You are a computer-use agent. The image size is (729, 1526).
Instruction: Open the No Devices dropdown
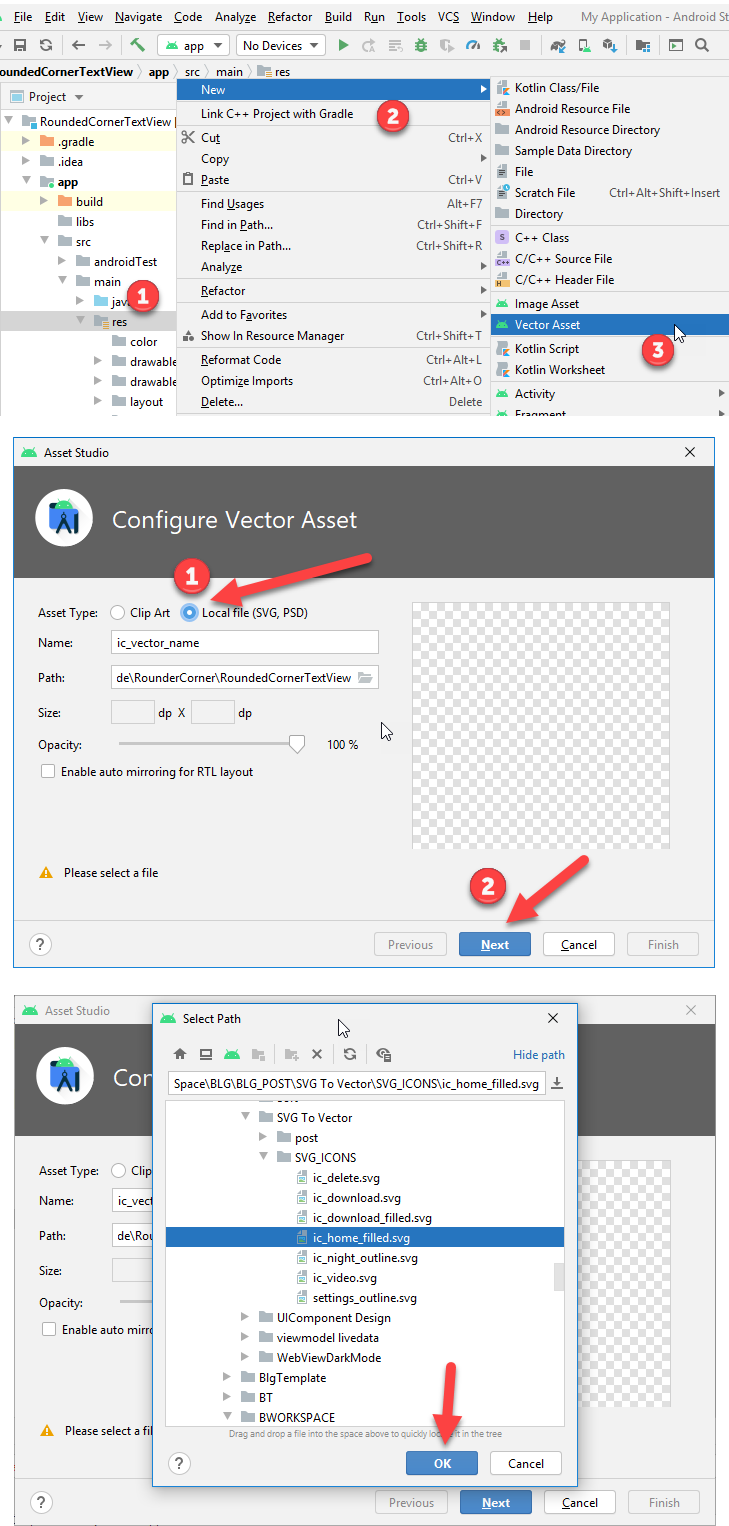pos(281,45)
